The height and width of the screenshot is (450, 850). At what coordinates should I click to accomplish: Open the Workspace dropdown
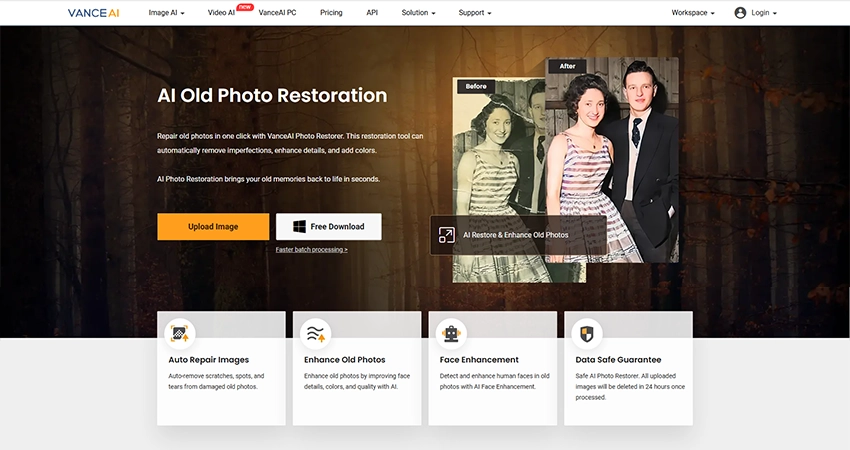pos(693,12)
